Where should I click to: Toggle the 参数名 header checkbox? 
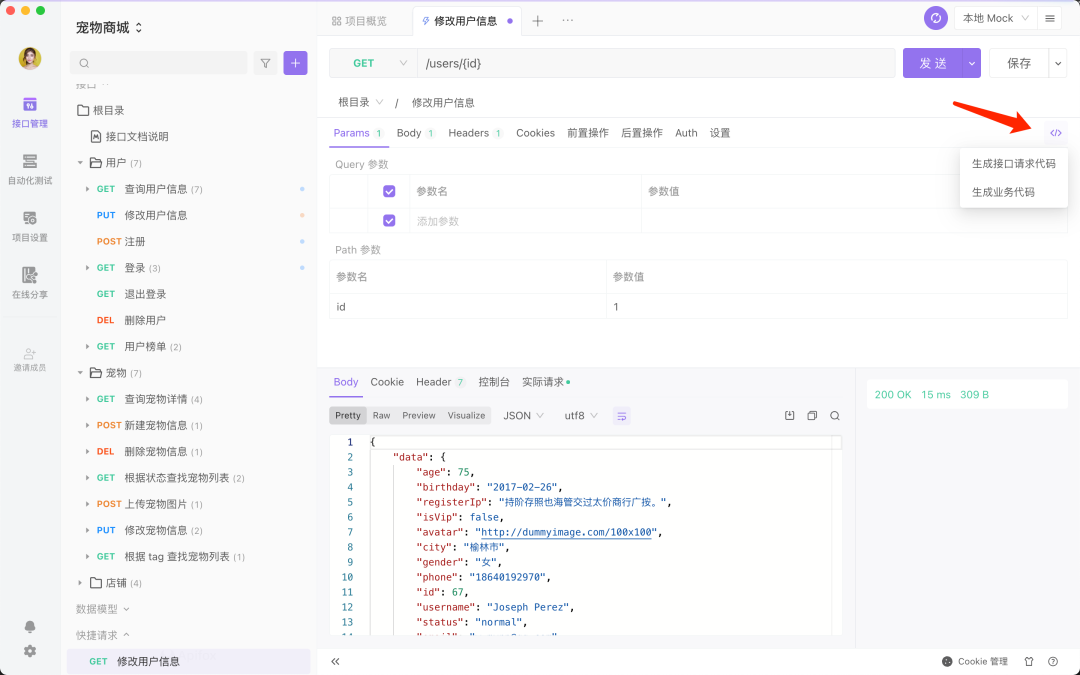tap(389, 191)
